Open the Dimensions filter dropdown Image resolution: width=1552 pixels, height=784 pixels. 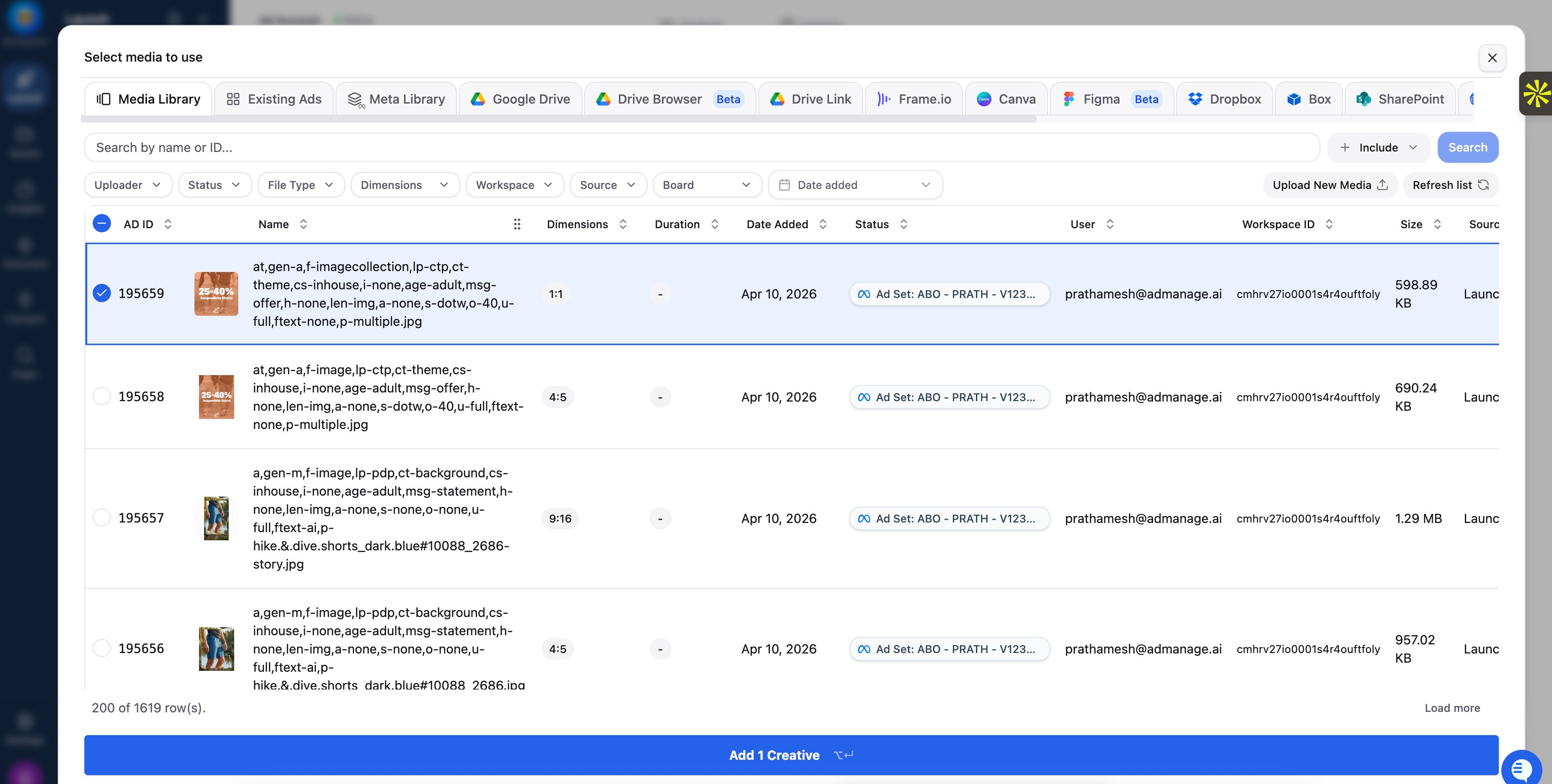click(x=405, y=185)
